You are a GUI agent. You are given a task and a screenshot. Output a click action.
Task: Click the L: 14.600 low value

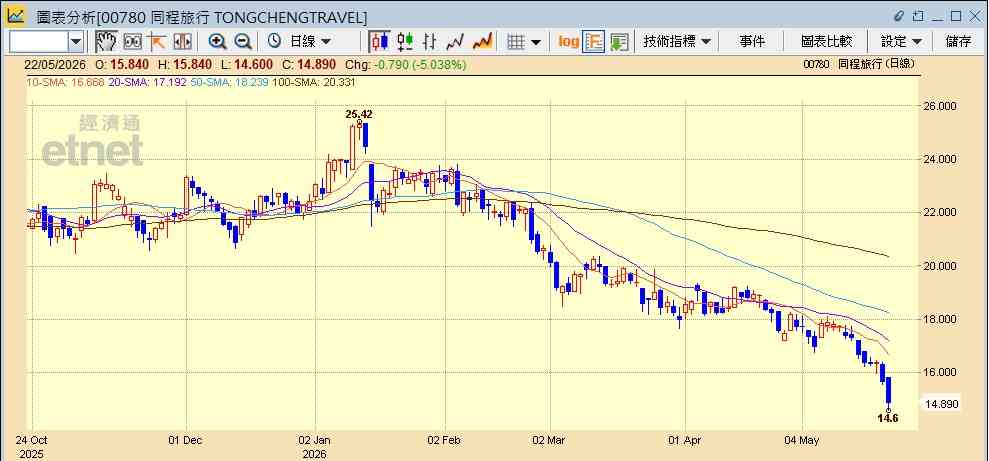247,64
